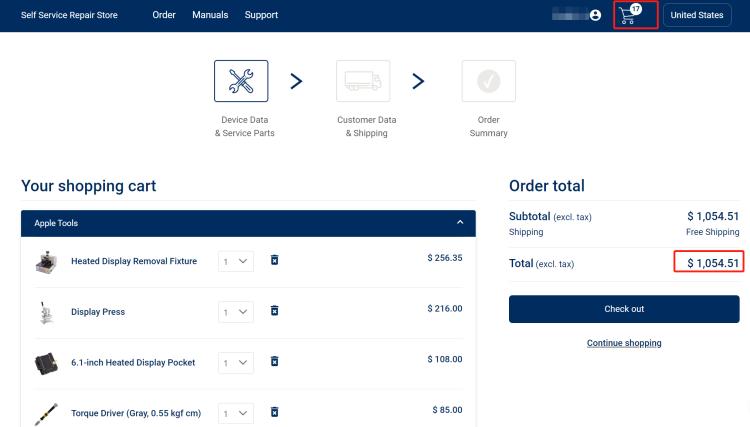Expand quantity dropdown for Torque Driver

(237, 412)
